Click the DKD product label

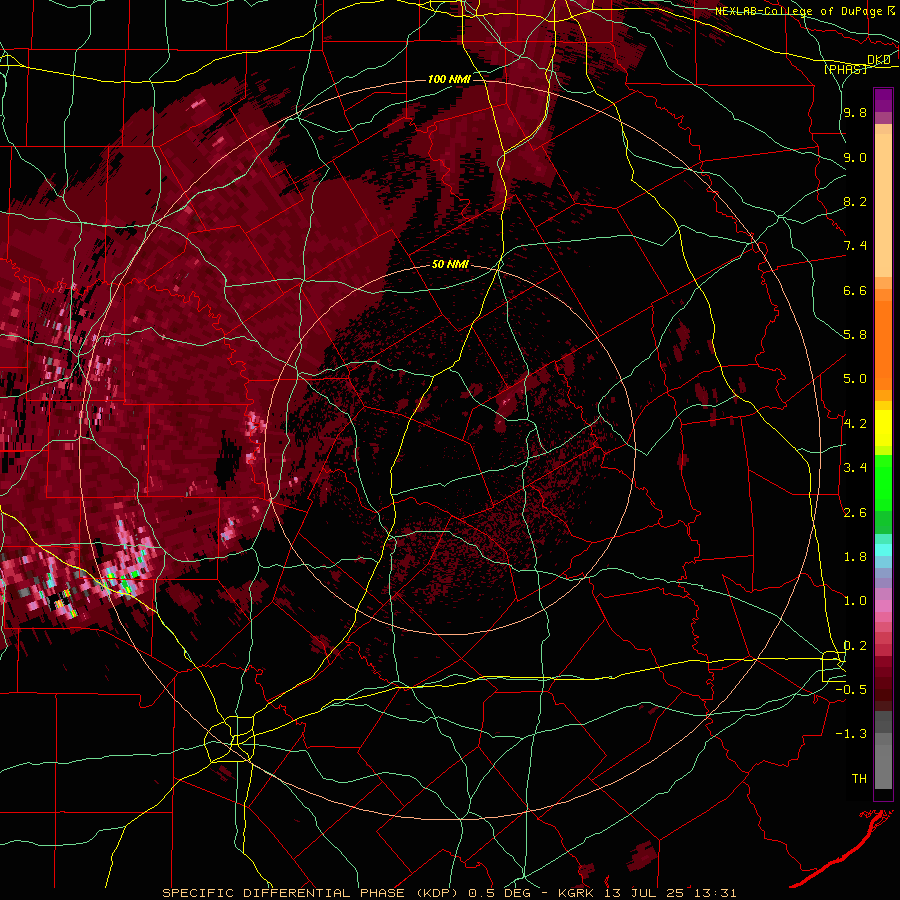coord(878,60)
